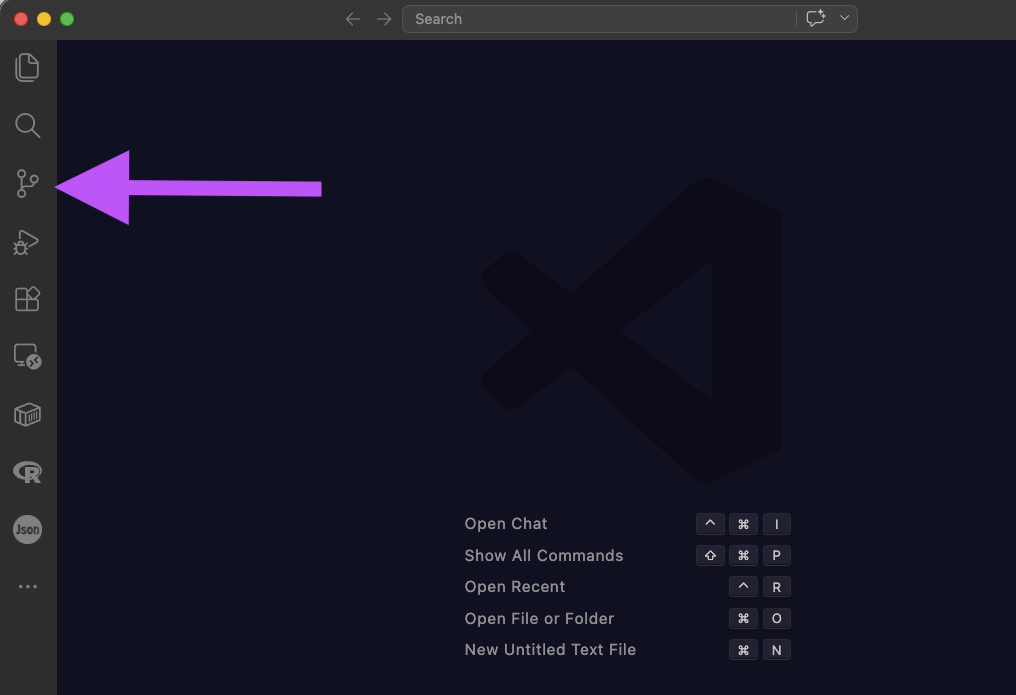Open the Explorer view in activity bar
The height and width of the screenshot is (695, 1016).
pos(27,67)
